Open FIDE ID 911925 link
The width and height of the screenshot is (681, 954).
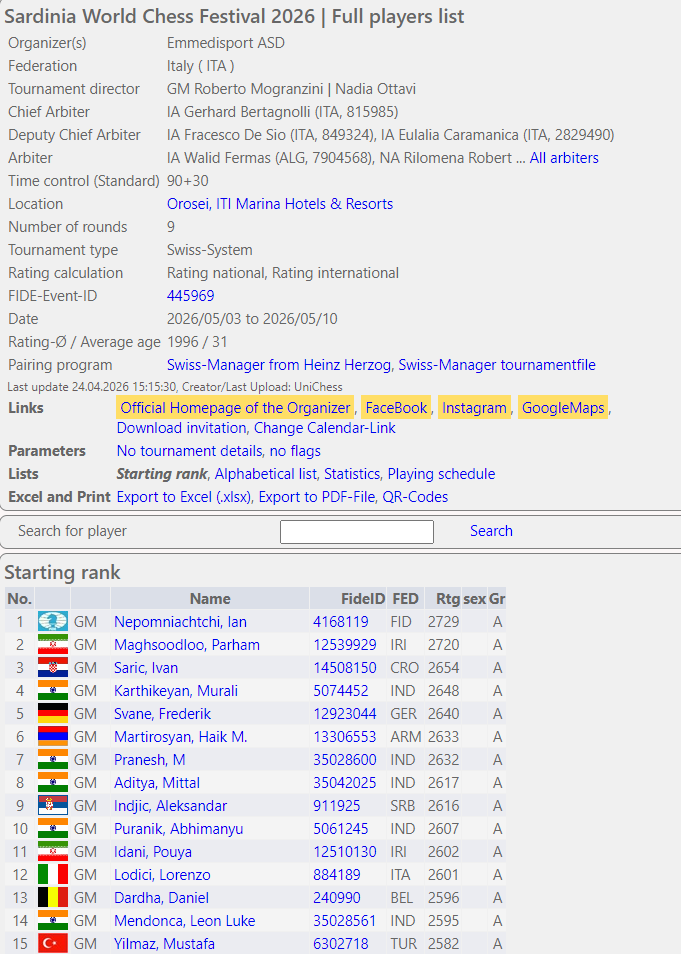pos(337,806)
